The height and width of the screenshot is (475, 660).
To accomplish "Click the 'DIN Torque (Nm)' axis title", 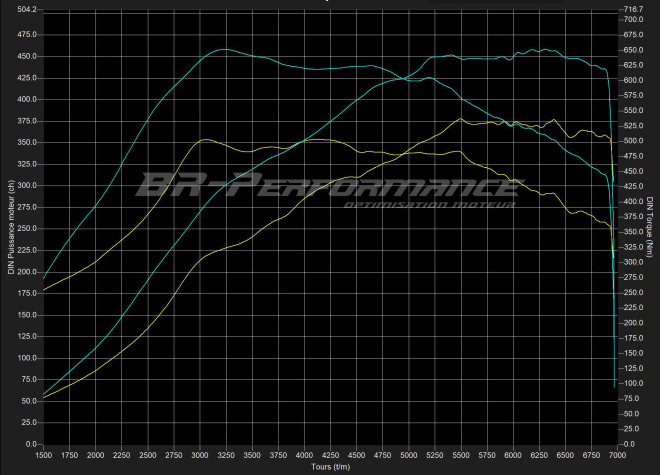I will 649,227.
